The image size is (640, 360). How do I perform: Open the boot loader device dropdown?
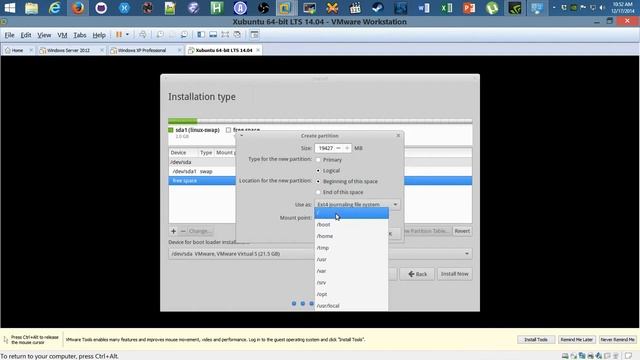coord(320,253)
